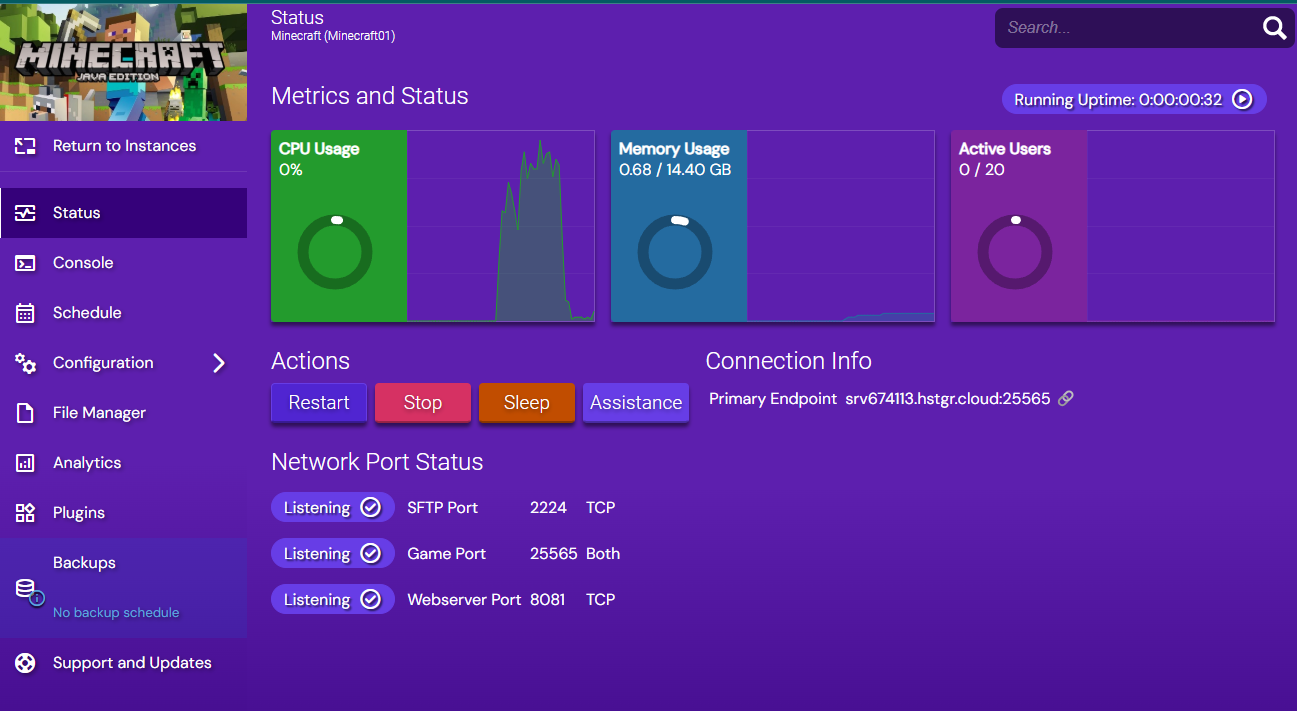This screenshot has width=1297, height=711.
Task: Click the search magnifier icon
Action: point(1274,28)
